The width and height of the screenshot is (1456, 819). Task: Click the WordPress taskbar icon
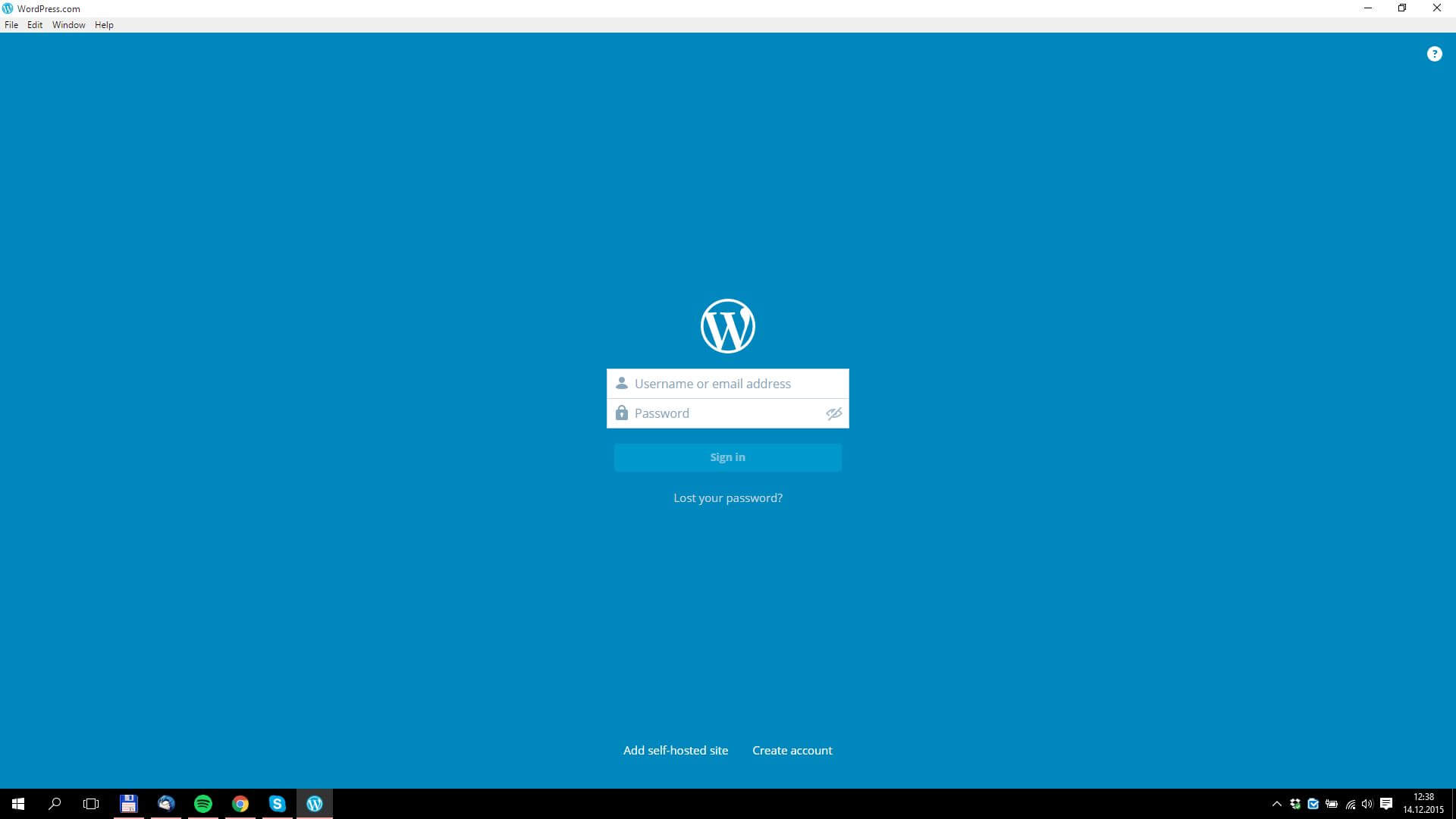315,804
